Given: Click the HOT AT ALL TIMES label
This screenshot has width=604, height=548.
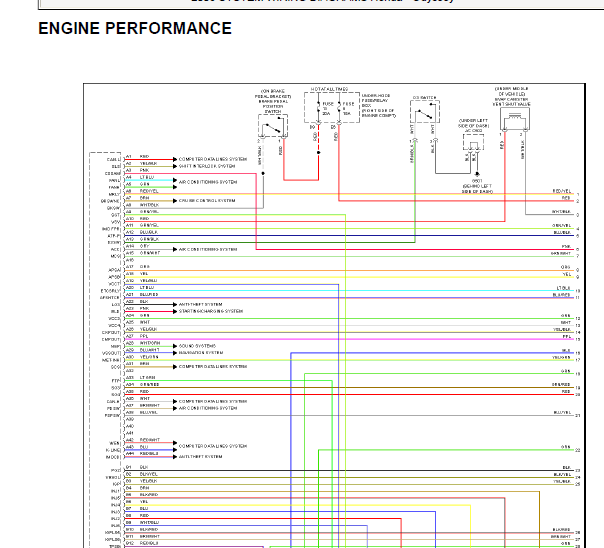Looking at the screenshot, I should tap(329, 89).
